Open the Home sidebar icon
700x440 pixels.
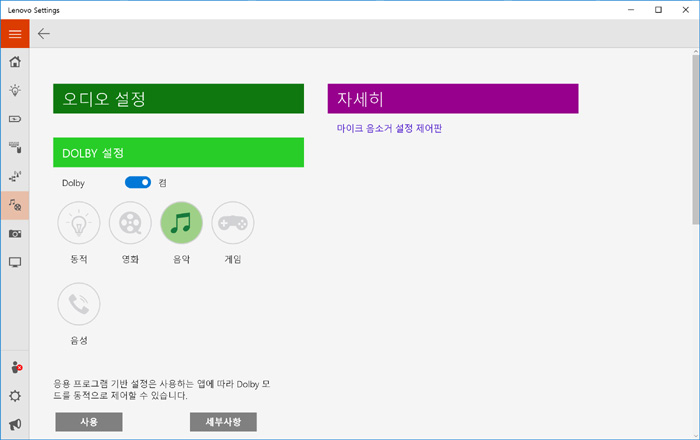tap(15, 62)
